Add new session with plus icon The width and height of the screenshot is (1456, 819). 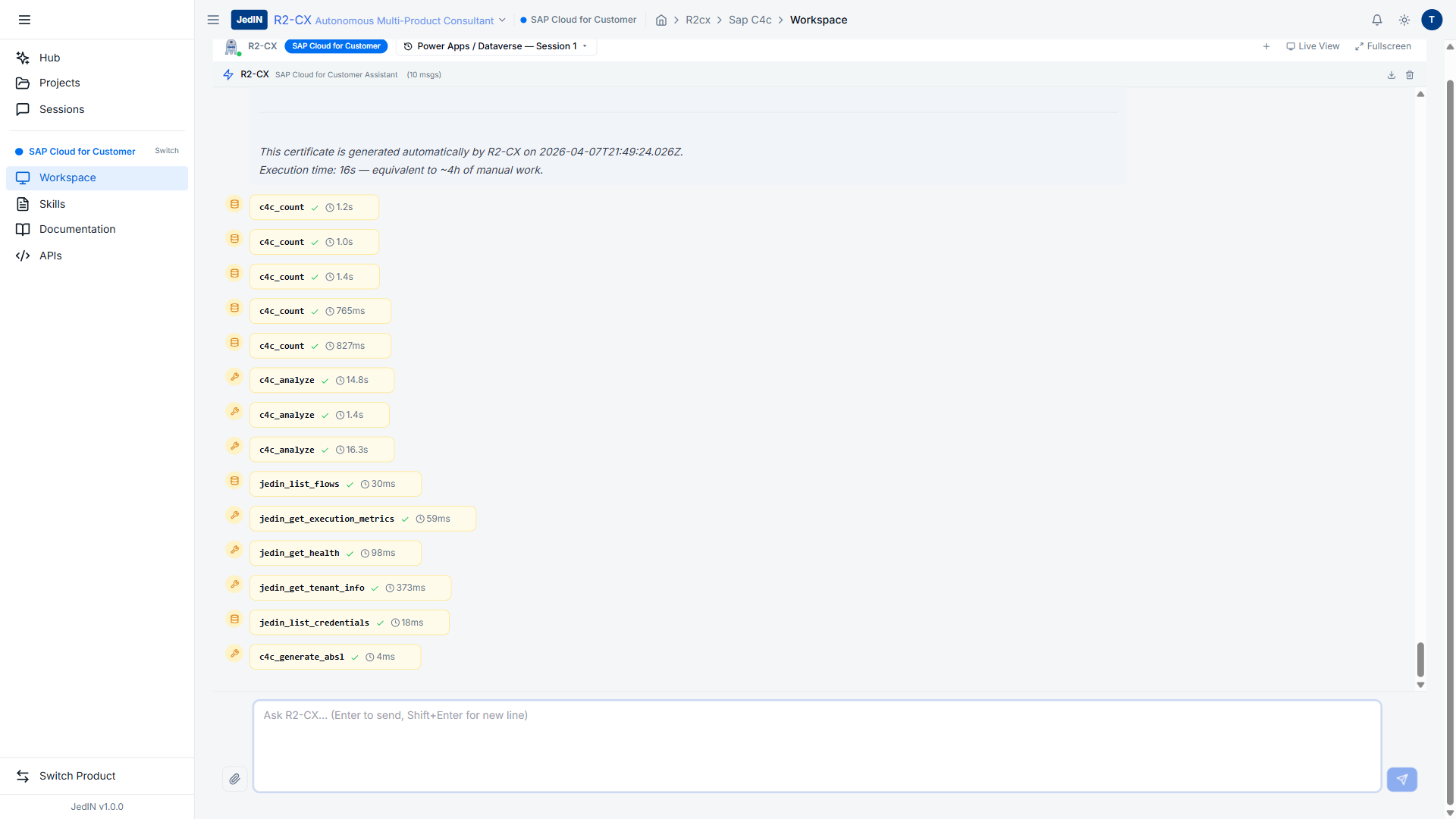click(1266, 46)
